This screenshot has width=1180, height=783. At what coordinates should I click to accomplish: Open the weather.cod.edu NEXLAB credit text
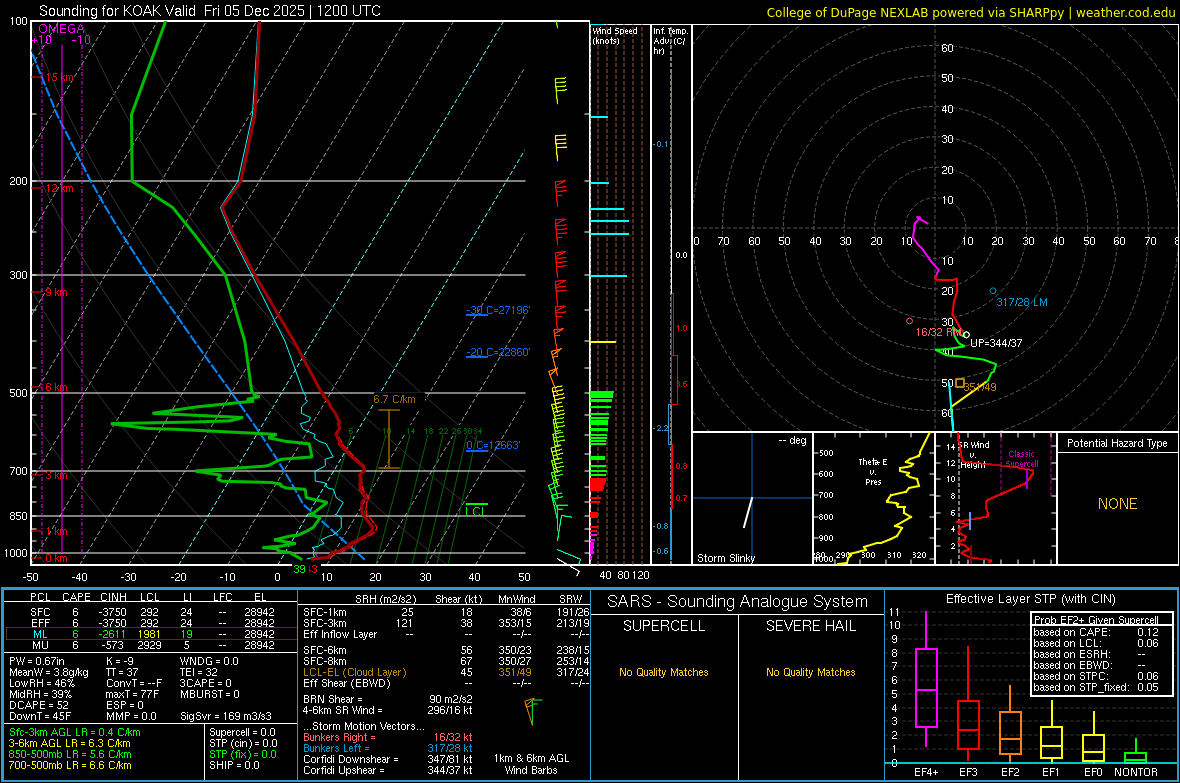[x=971, y=12]
